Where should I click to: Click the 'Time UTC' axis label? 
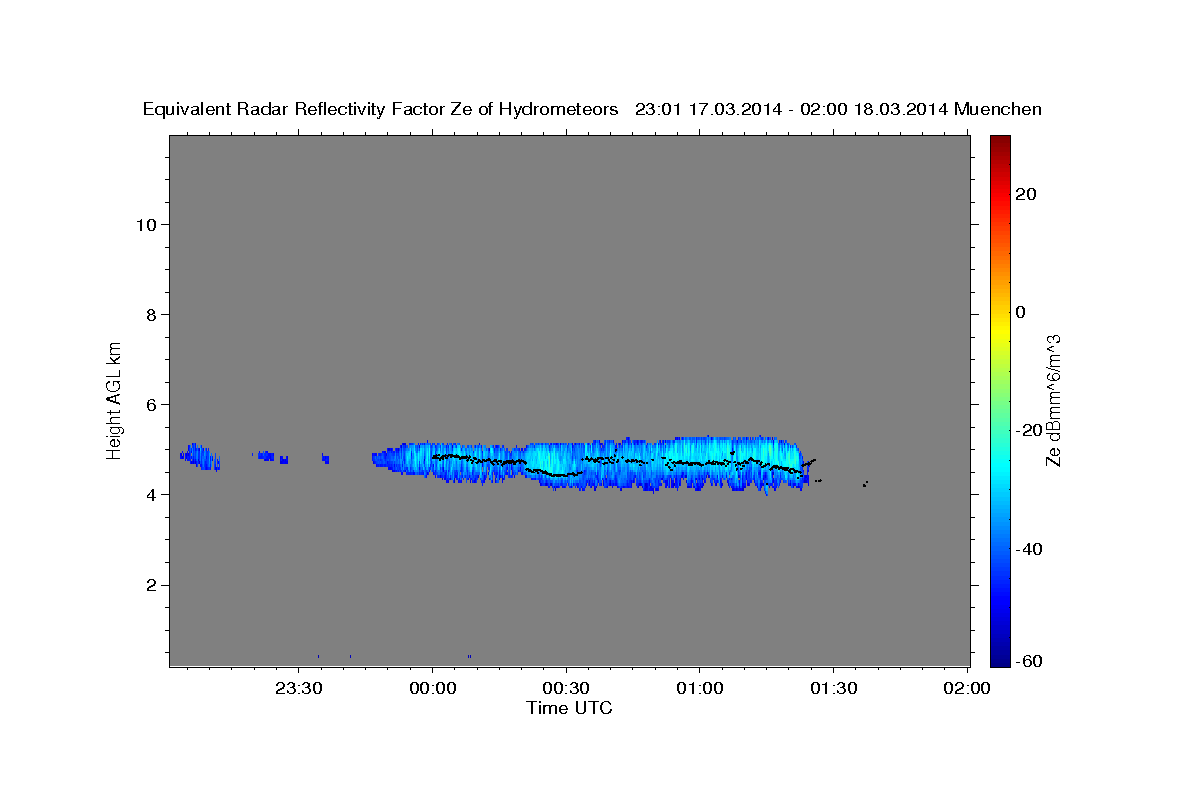click(x=569, y=708)
